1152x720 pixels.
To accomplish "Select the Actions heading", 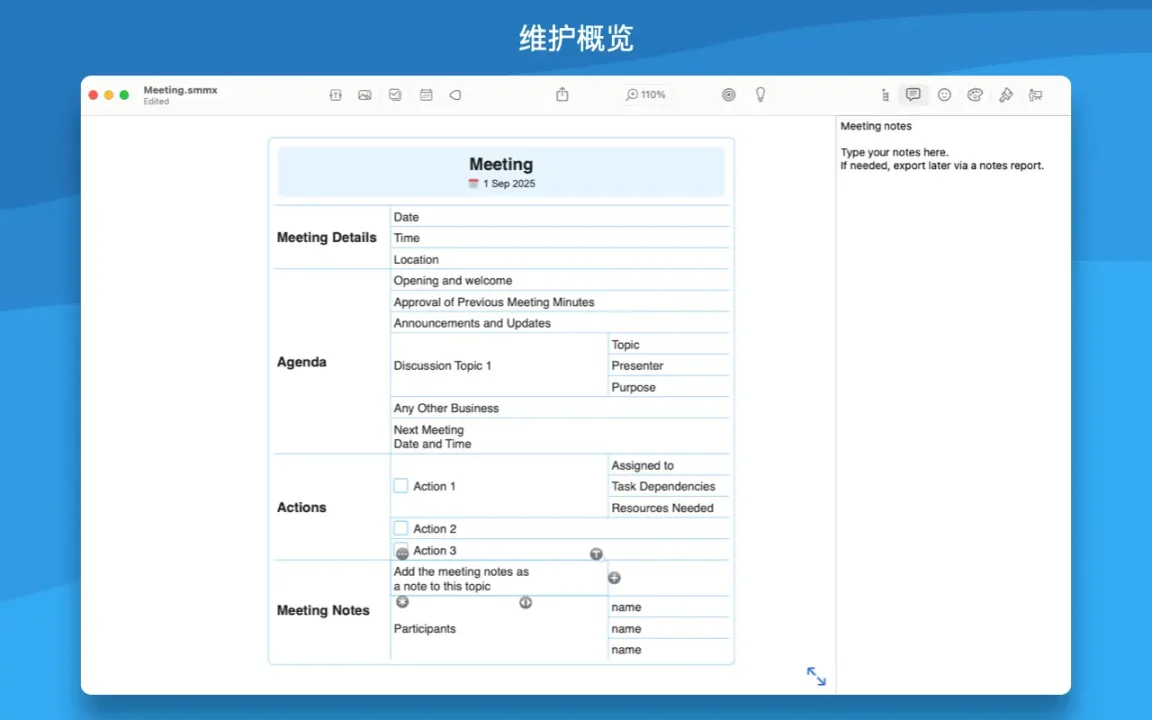I will 302,508.
